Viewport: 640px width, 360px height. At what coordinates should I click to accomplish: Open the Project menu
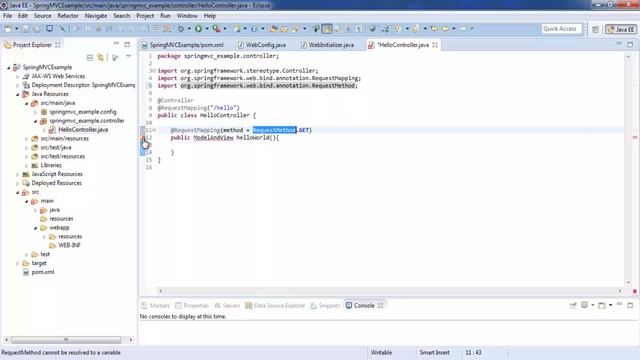pos(145,16)
